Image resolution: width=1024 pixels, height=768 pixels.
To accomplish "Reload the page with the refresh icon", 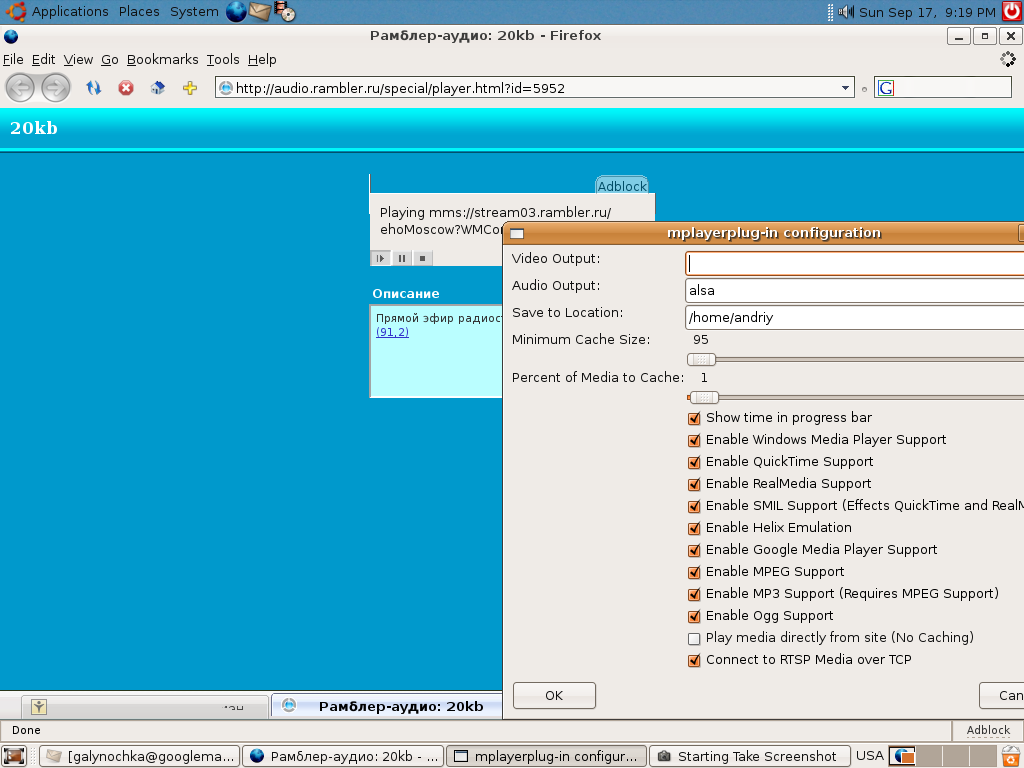I will pos(93,88).
